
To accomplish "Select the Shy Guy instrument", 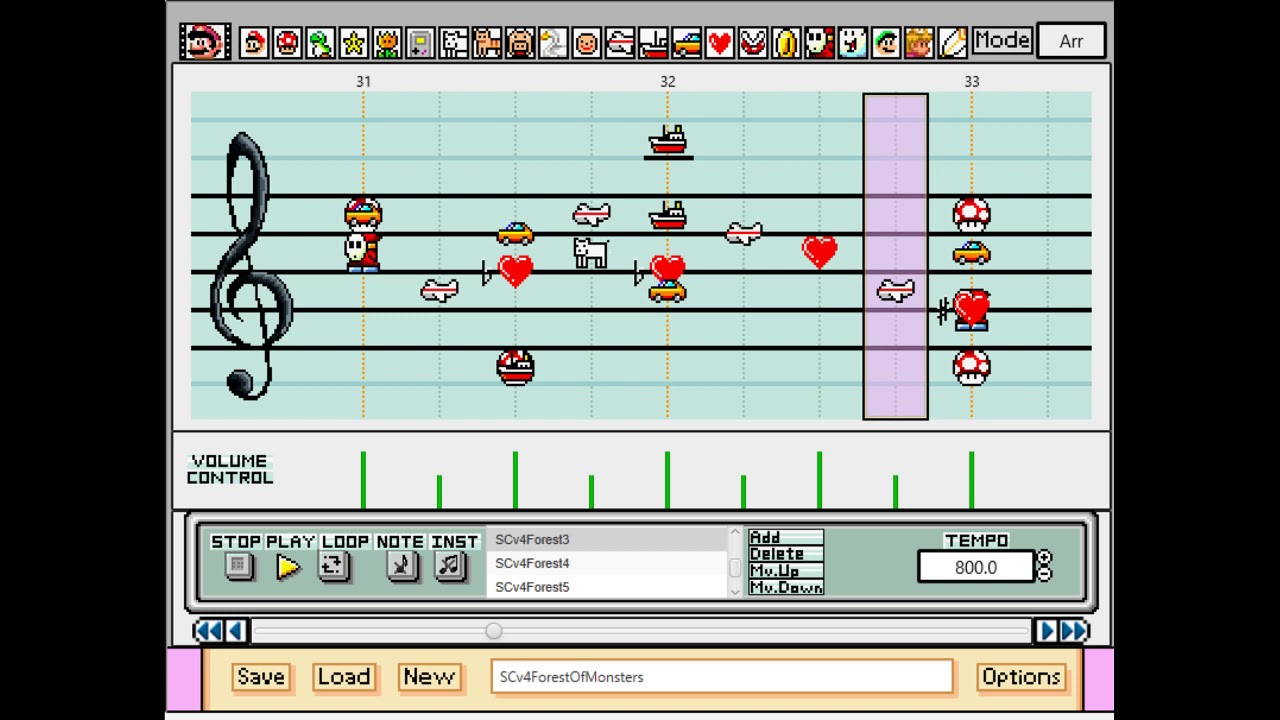I will (x=819, y=42).
